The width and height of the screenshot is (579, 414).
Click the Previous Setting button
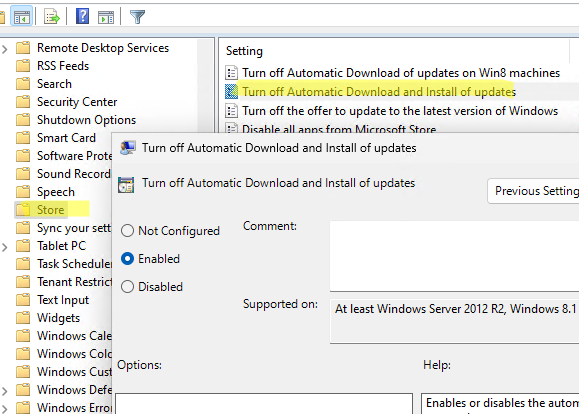533,191
